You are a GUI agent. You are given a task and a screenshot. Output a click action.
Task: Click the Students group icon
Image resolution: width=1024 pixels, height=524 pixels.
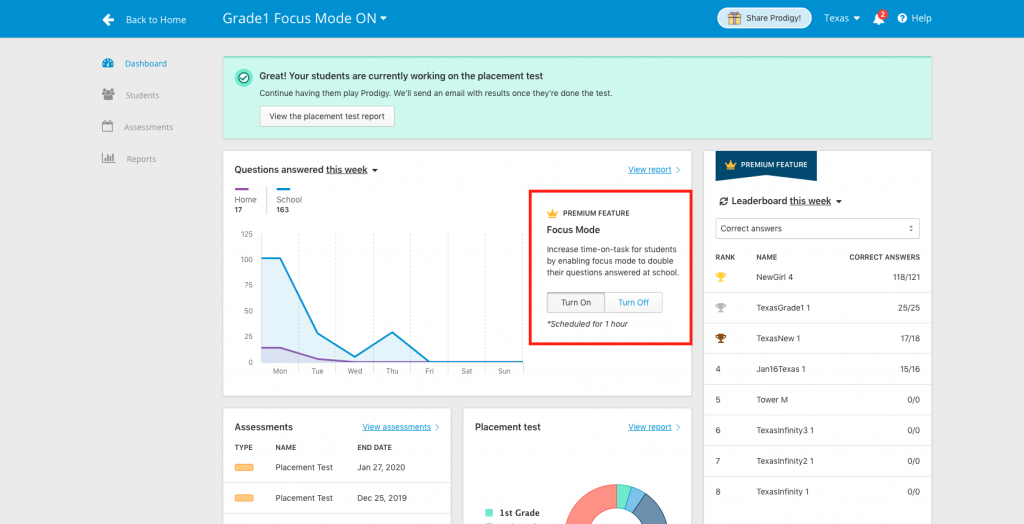[x=108, y=95]
